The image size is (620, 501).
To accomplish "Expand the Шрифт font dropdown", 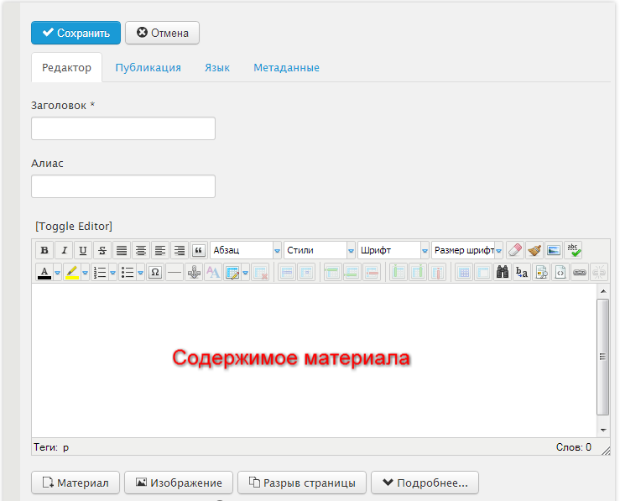I will 394,250.
